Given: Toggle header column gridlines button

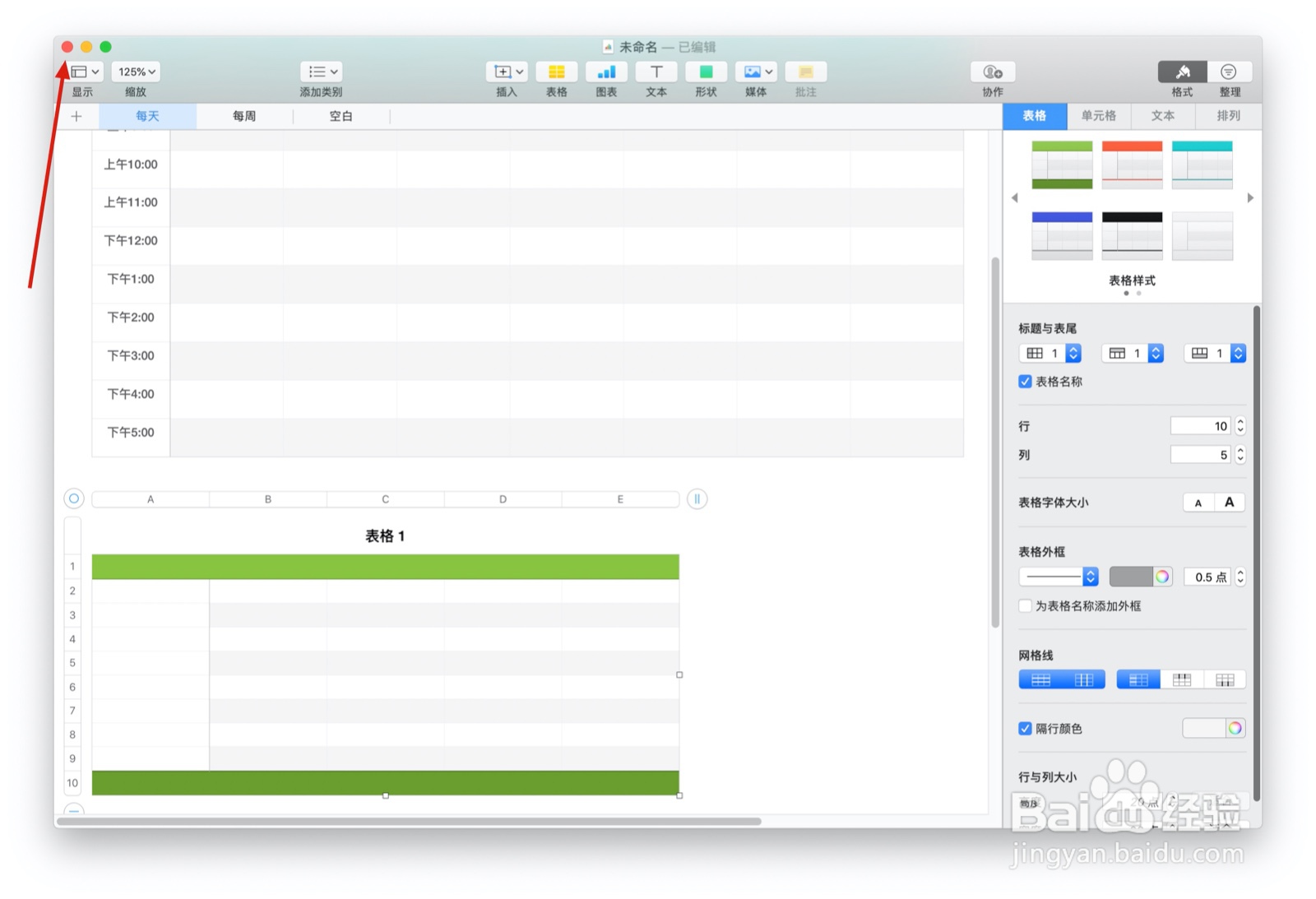Looking at the screenshot, I should [x=1138, y=679].
